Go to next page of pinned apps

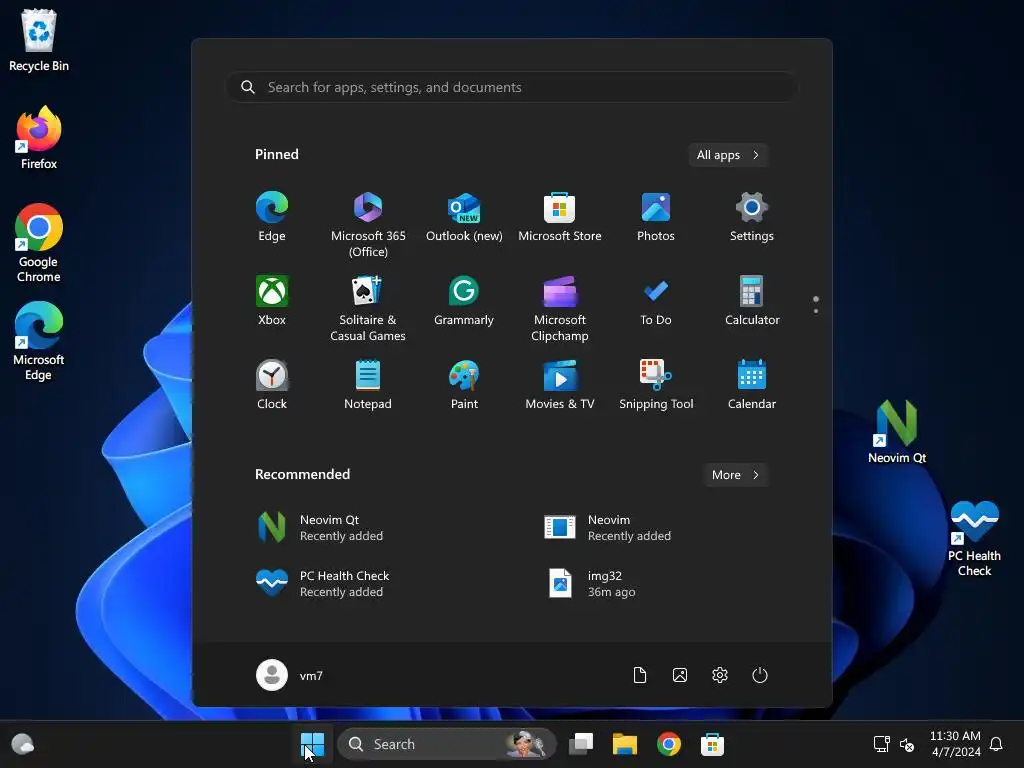tap(816, 311)
